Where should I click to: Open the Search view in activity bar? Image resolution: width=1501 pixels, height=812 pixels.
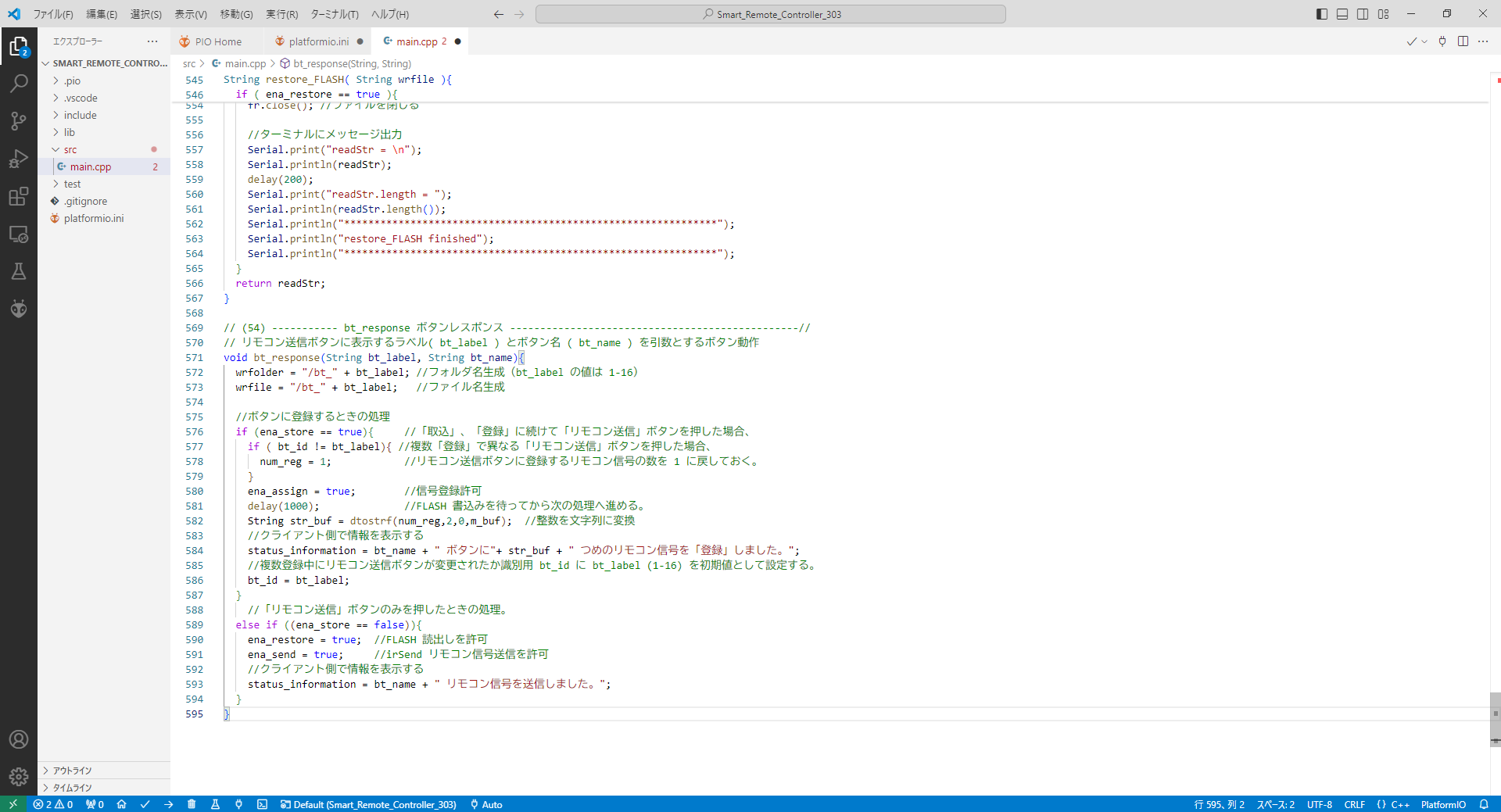[x=19, y=83]
